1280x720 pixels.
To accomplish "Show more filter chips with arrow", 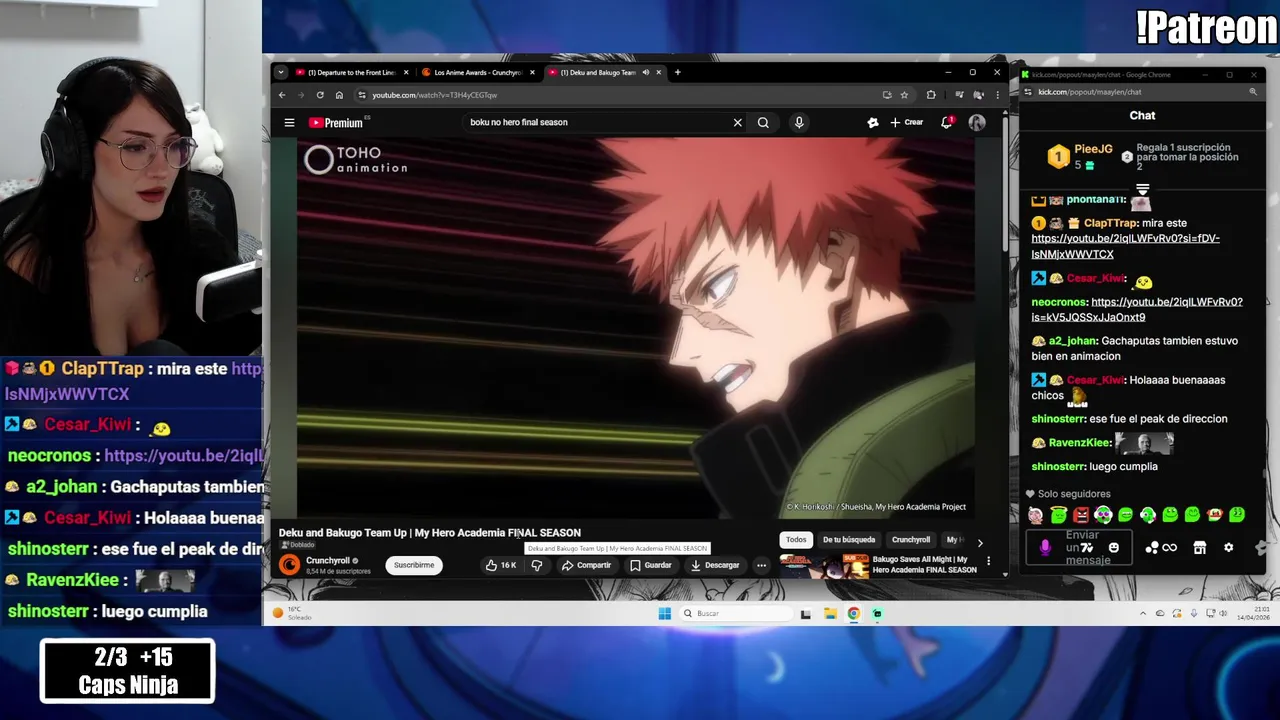I will [x=980, y=543].
